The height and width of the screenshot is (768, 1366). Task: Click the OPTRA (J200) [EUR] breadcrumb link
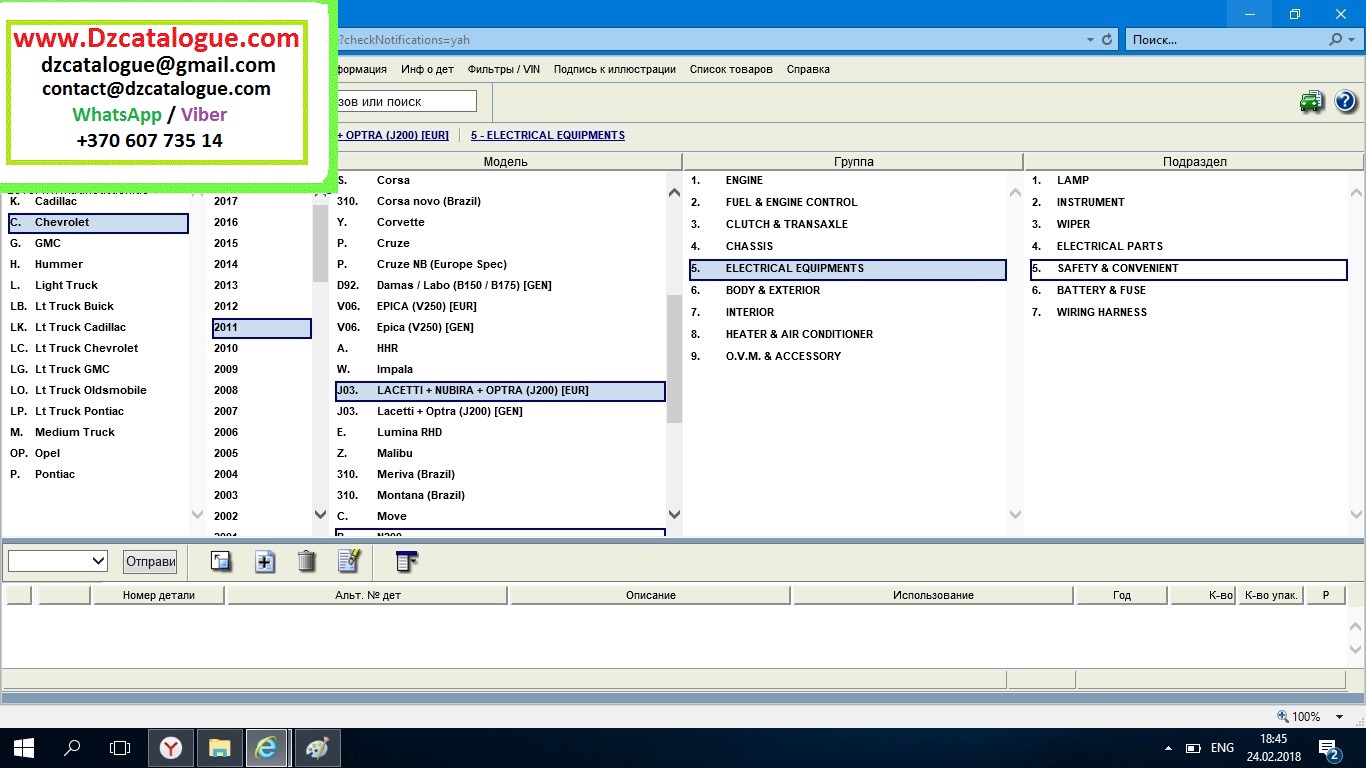tap(393, 135)
